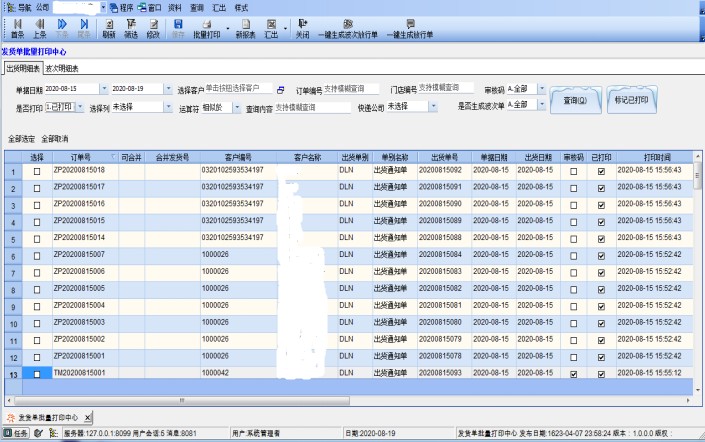Click the 全部取消 link

[x=55, y=139]
